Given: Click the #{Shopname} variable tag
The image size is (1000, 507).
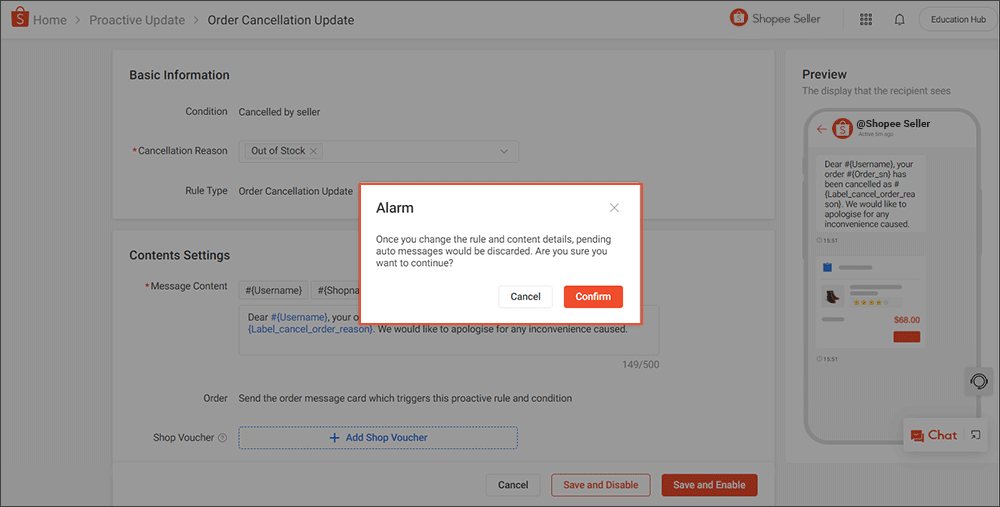Looking at the screenshot, I should (x=336, y=290).
